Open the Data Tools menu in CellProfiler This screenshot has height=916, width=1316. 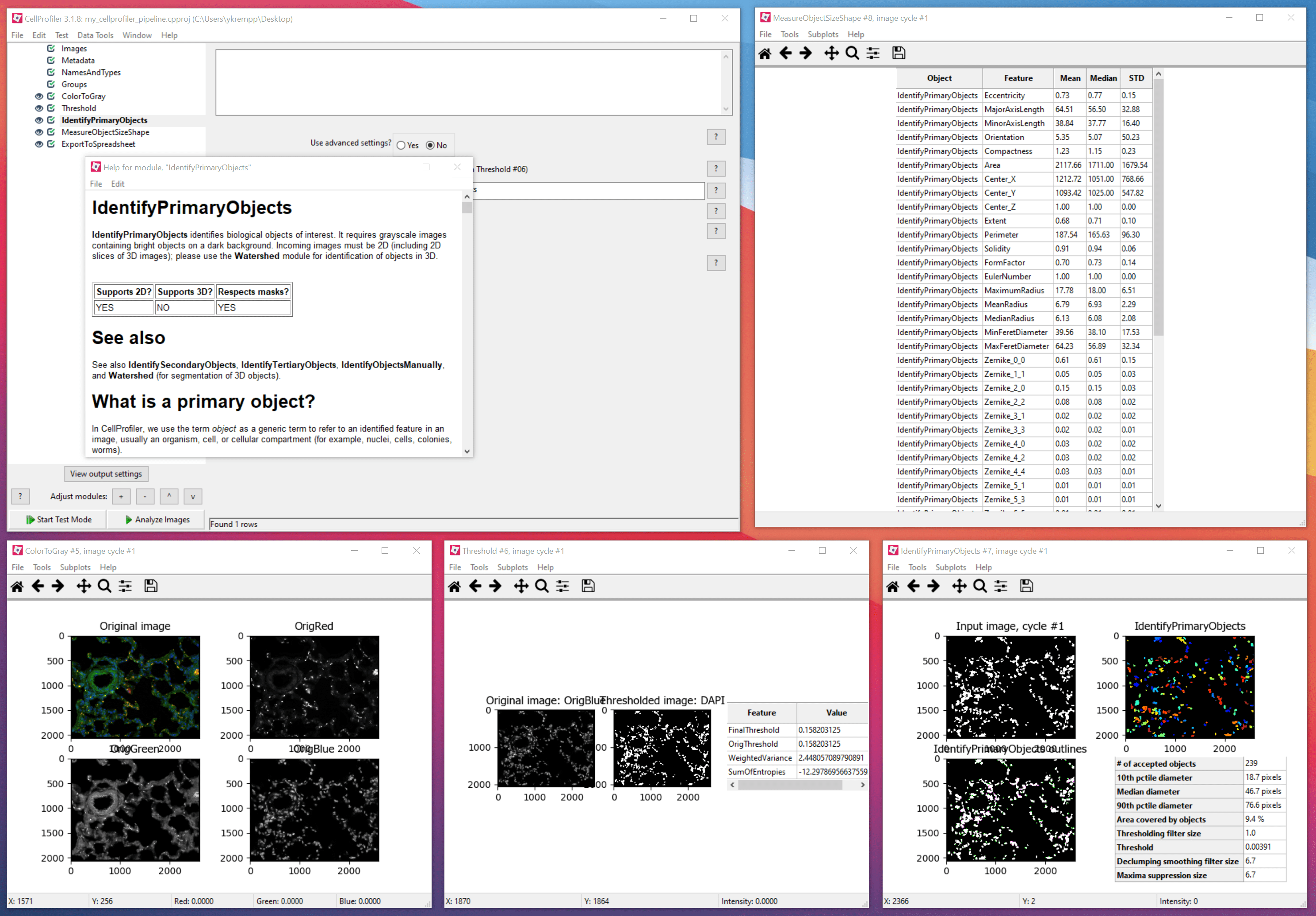(95, 35)
